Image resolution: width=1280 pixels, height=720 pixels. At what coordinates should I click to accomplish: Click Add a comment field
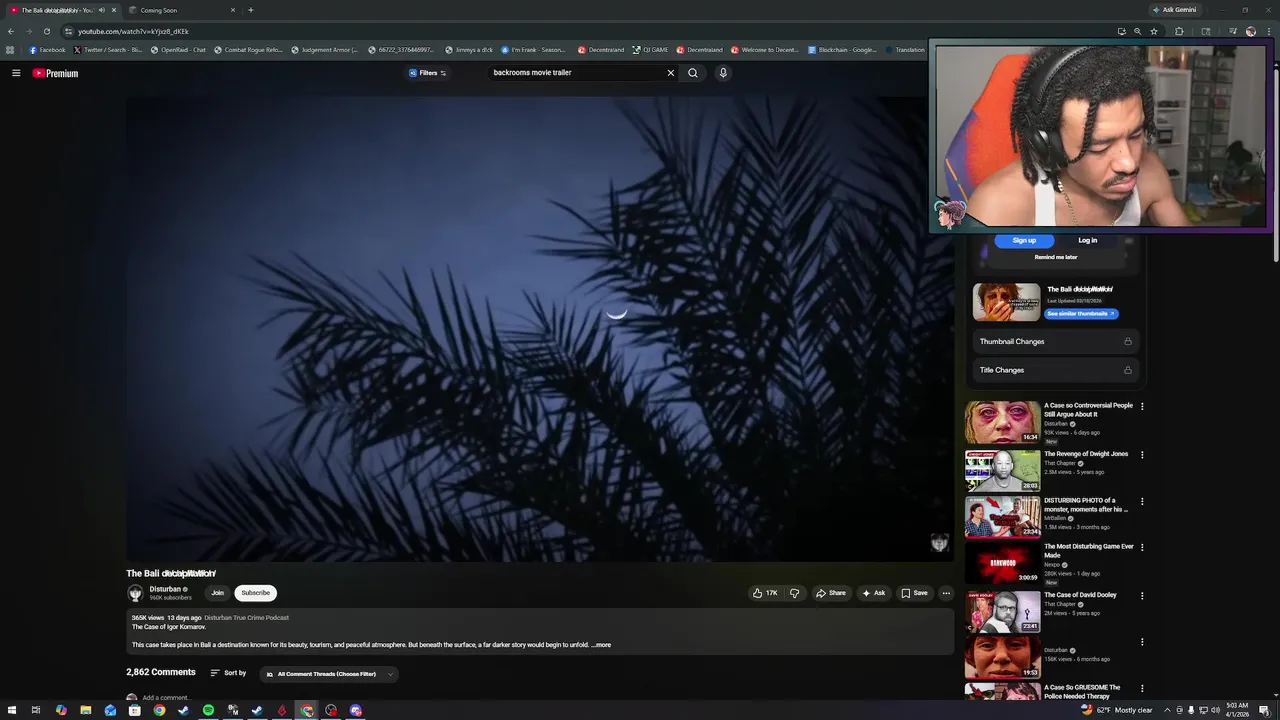coord(166,698)
